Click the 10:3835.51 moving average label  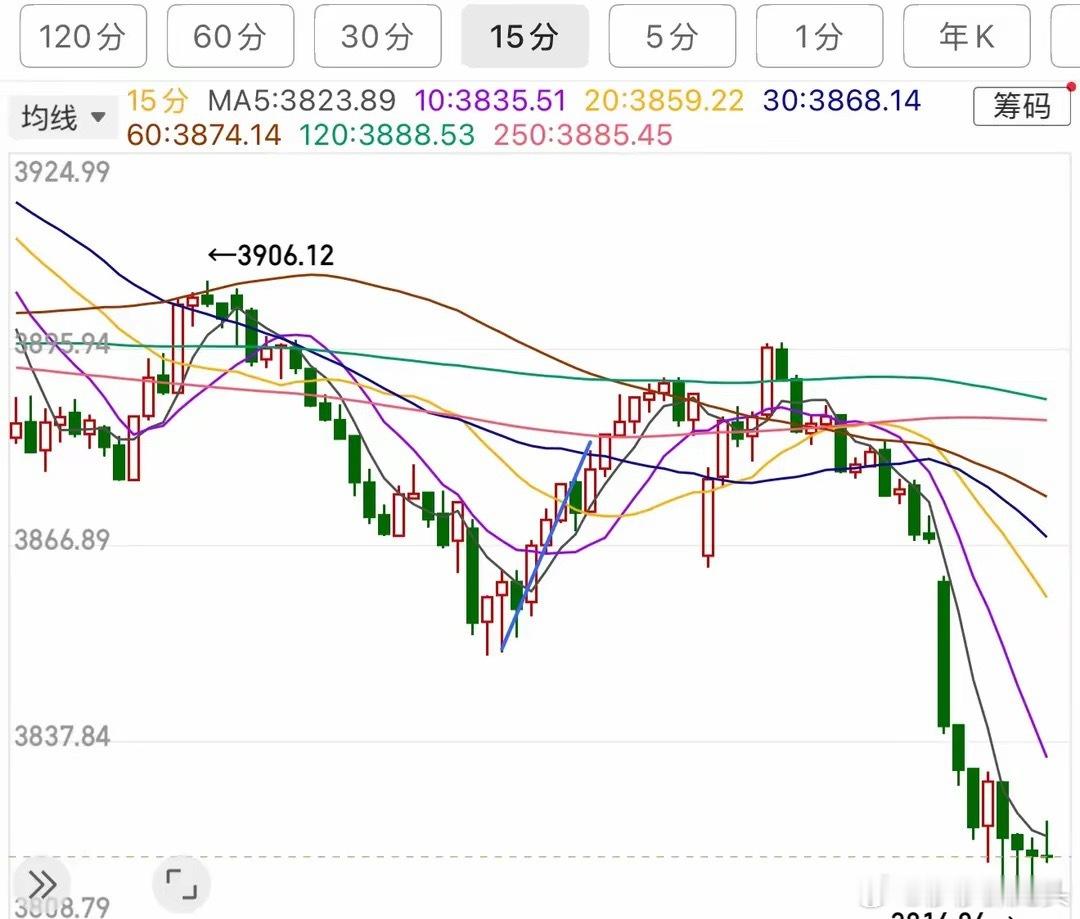tap(490, 101)
